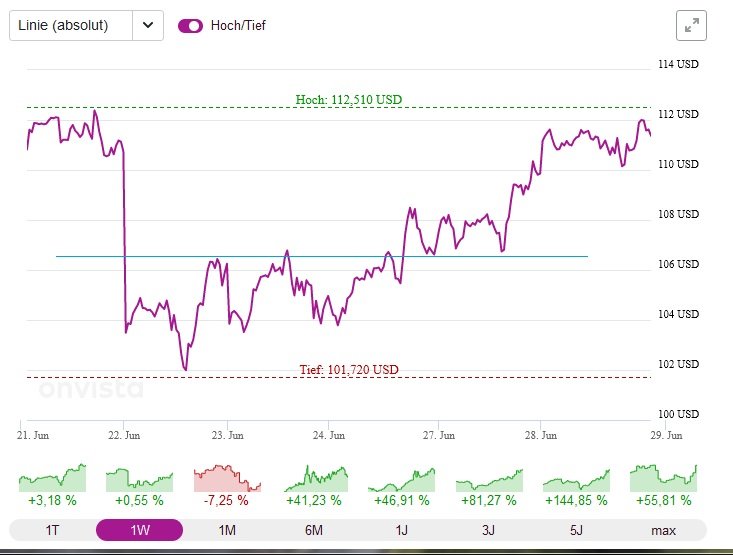Select the 1T time range tab
Screen dimensions: 733x555
point(52,530)
